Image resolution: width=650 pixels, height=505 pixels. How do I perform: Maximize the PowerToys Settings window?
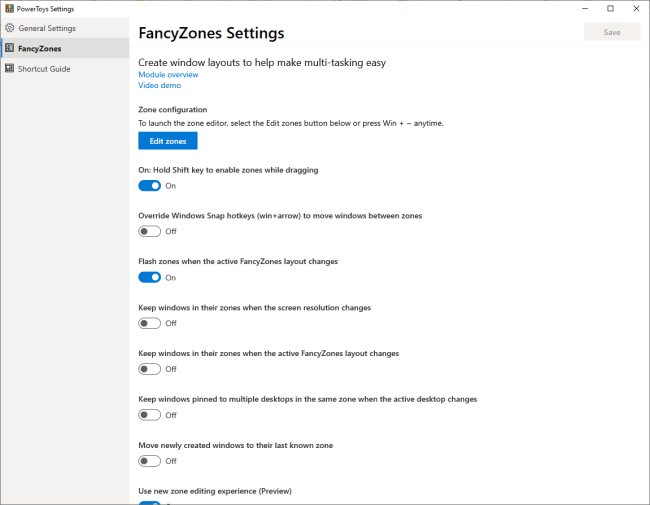pyautogui.click(x=610, y=8)
